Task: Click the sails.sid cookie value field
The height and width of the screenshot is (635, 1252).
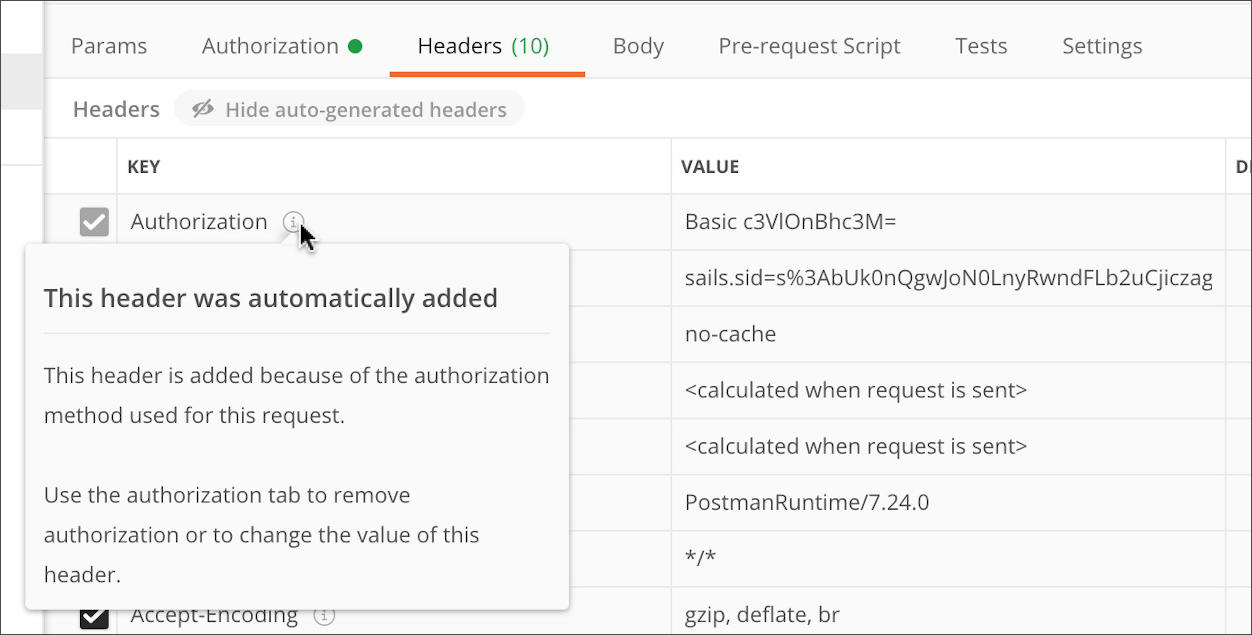Action: [900, 278]
